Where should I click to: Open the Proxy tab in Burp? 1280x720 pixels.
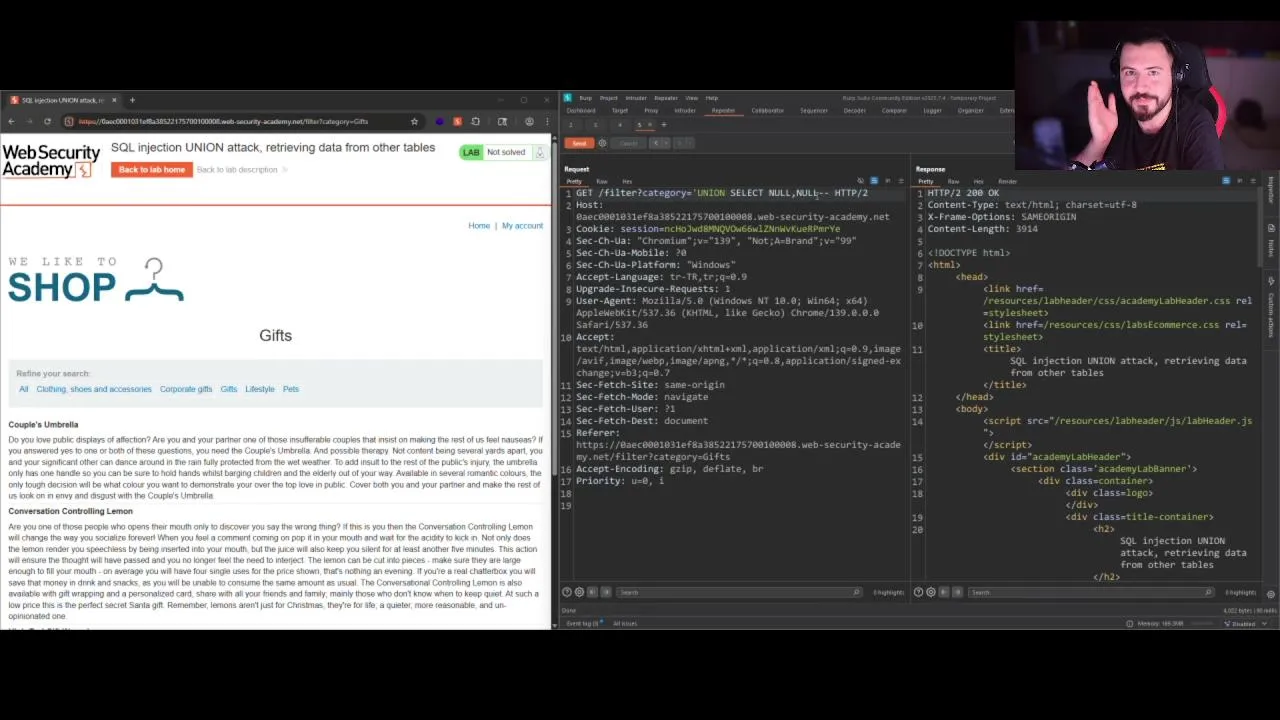click(x=651, y=110)
